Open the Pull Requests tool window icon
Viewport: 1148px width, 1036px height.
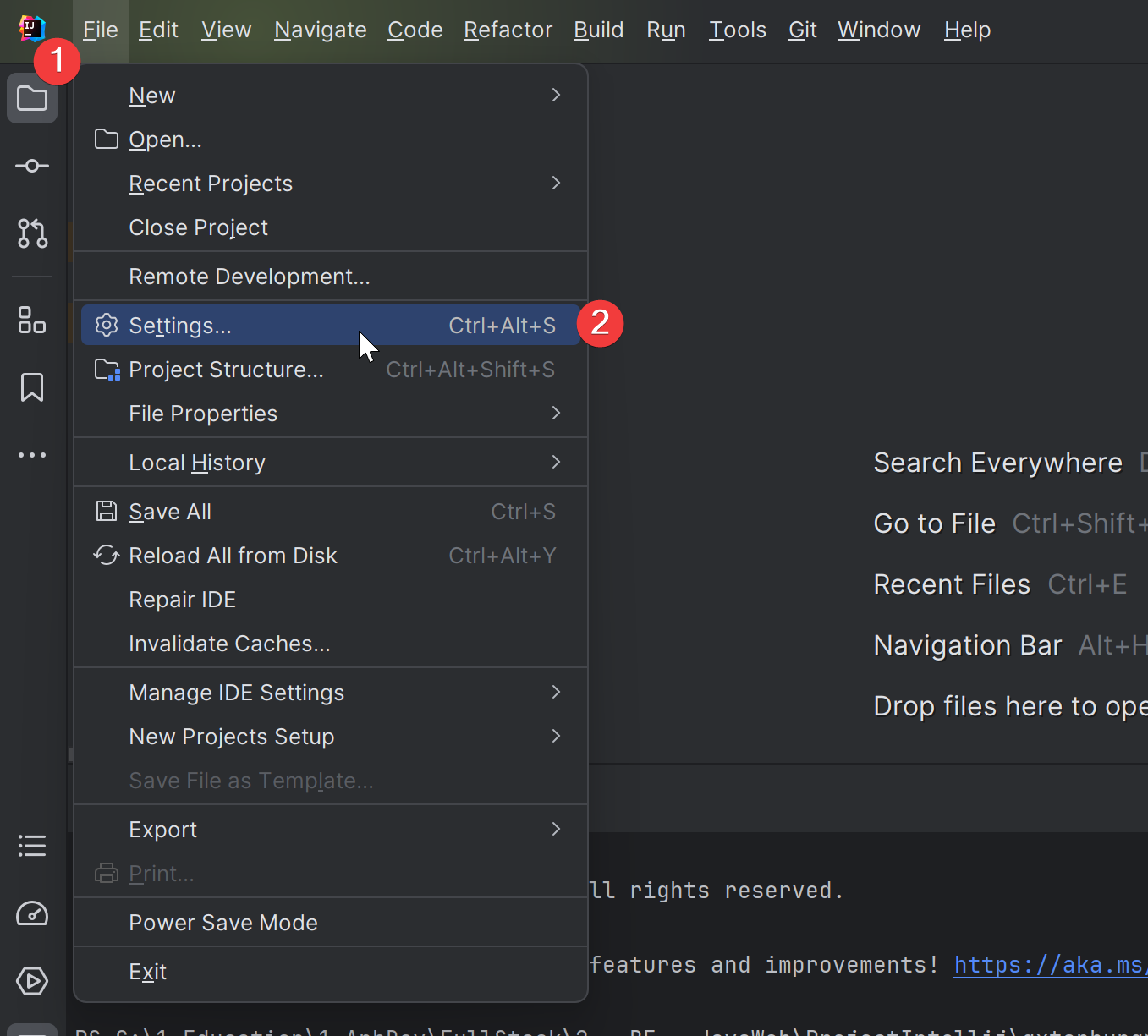pos(32,233)
